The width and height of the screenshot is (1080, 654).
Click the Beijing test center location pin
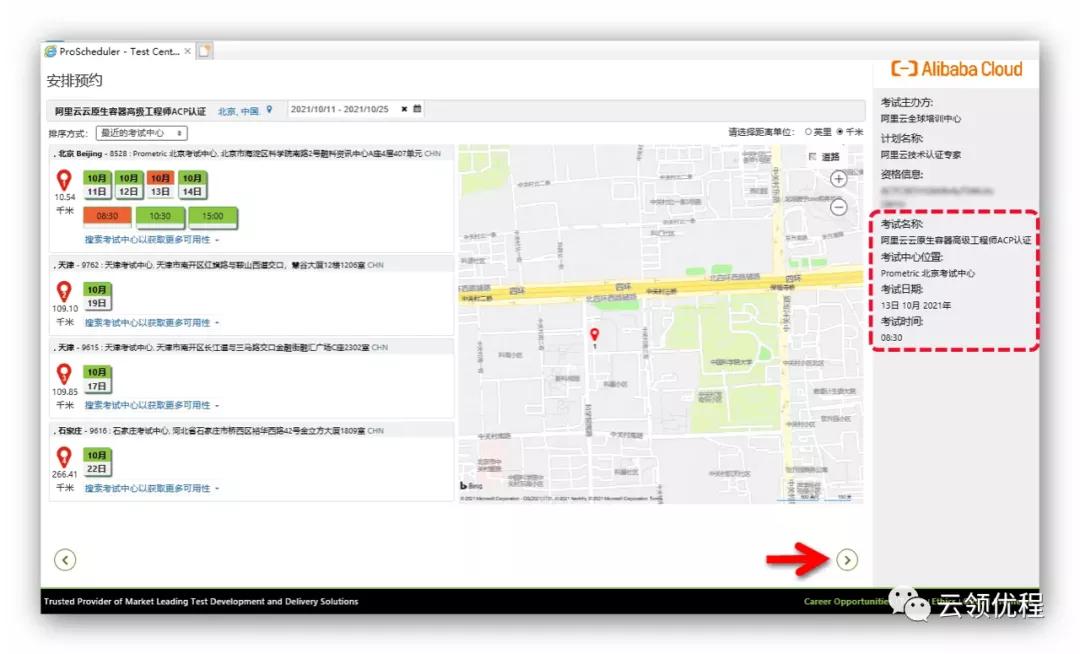click(x=64, y=180)
